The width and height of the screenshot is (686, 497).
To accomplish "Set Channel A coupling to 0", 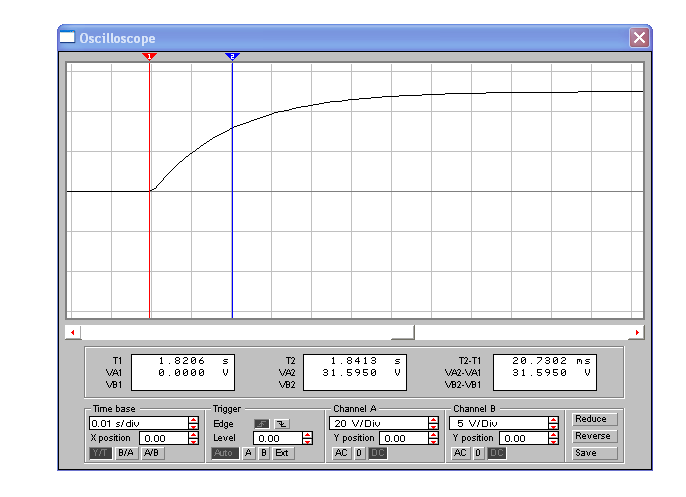I will [359, 453].
